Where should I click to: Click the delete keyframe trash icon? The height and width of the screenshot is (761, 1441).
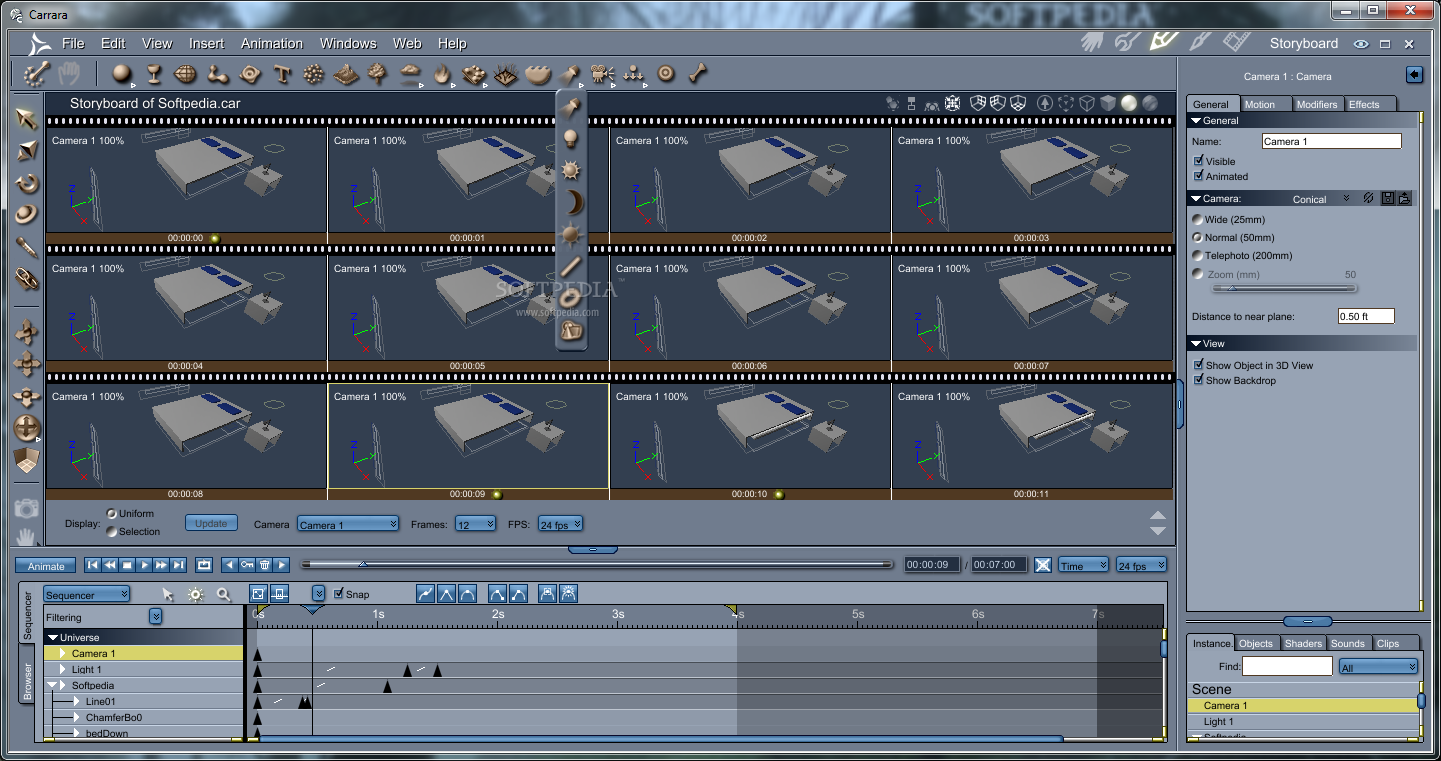point(265,565)
